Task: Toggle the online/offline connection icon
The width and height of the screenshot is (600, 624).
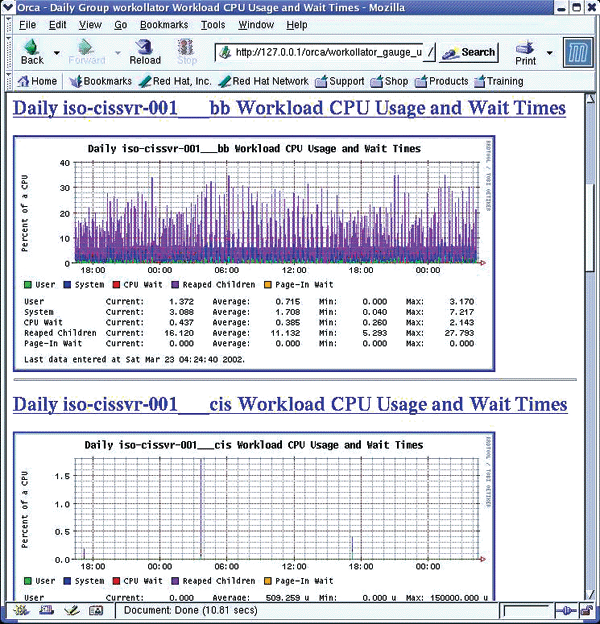Action: pos(563,610)
